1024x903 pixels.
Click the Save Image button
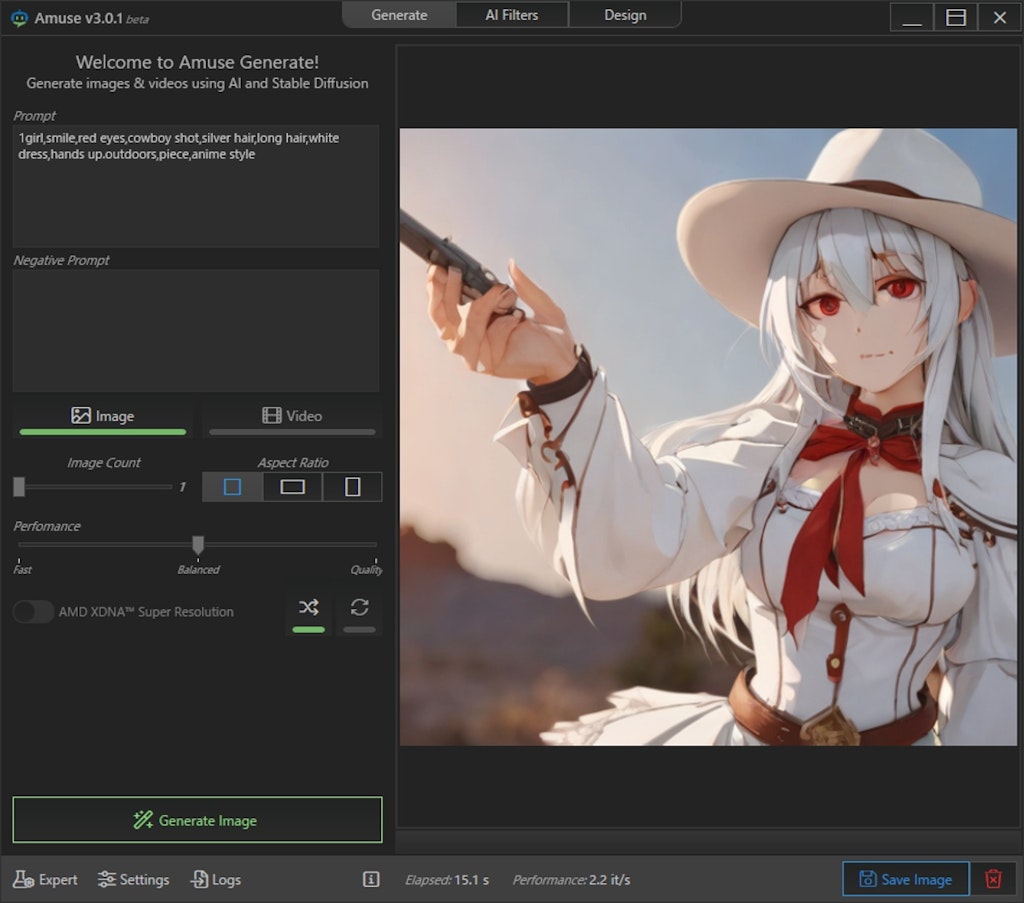point(905,879)
